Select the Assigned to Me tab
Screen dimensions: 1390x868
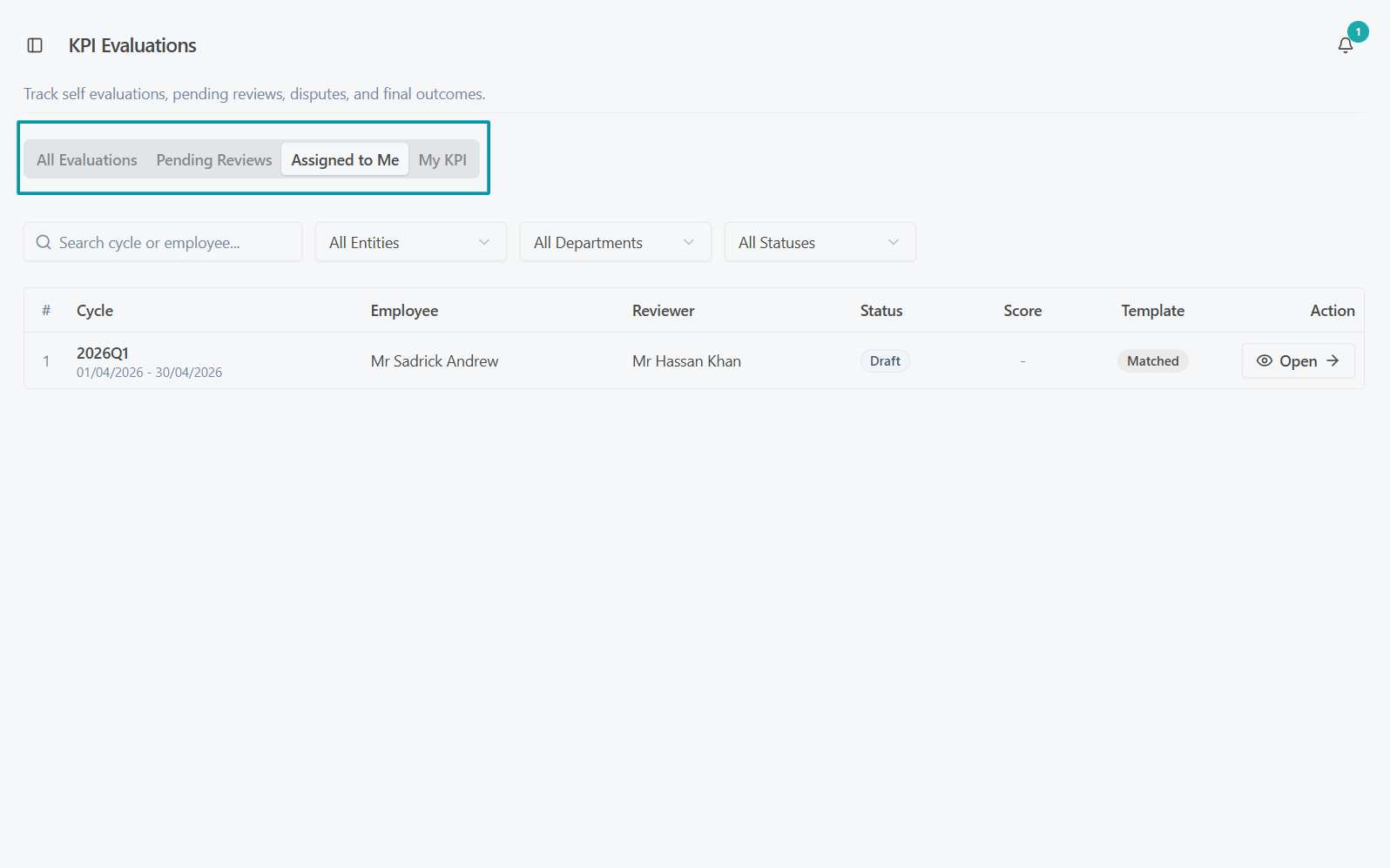click(345, 159)
